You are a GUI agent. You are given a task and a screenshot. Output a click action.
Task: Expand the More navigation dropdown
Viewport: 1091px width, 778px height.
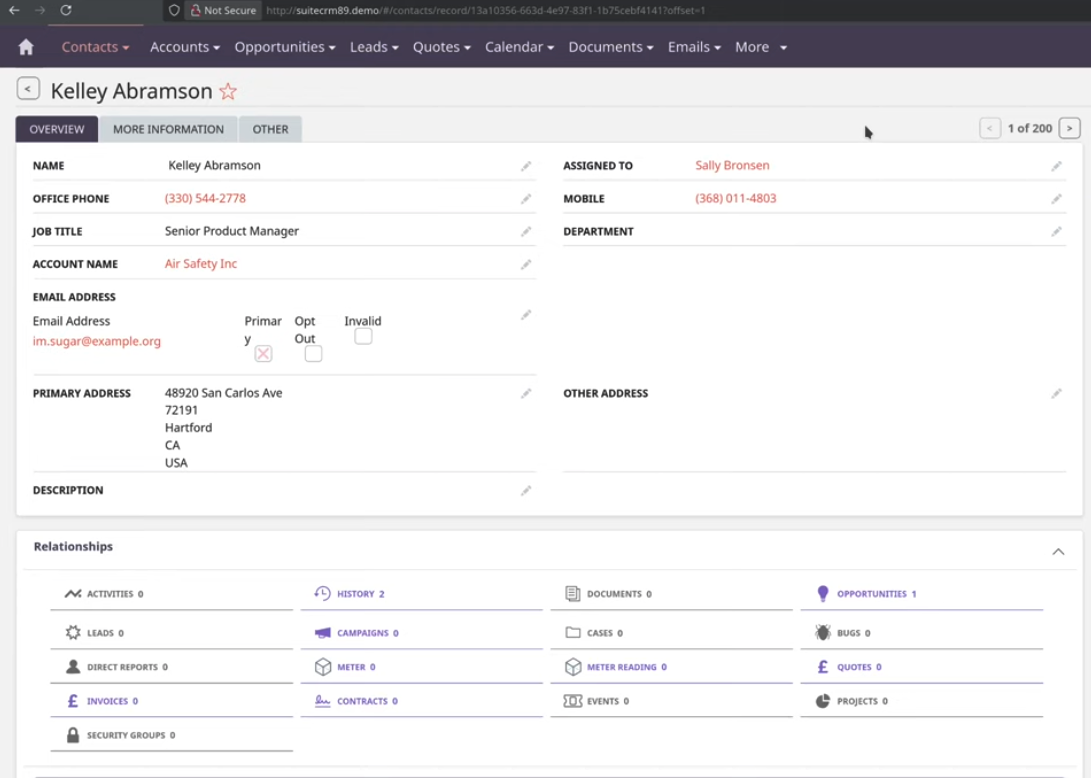point(761,47)
